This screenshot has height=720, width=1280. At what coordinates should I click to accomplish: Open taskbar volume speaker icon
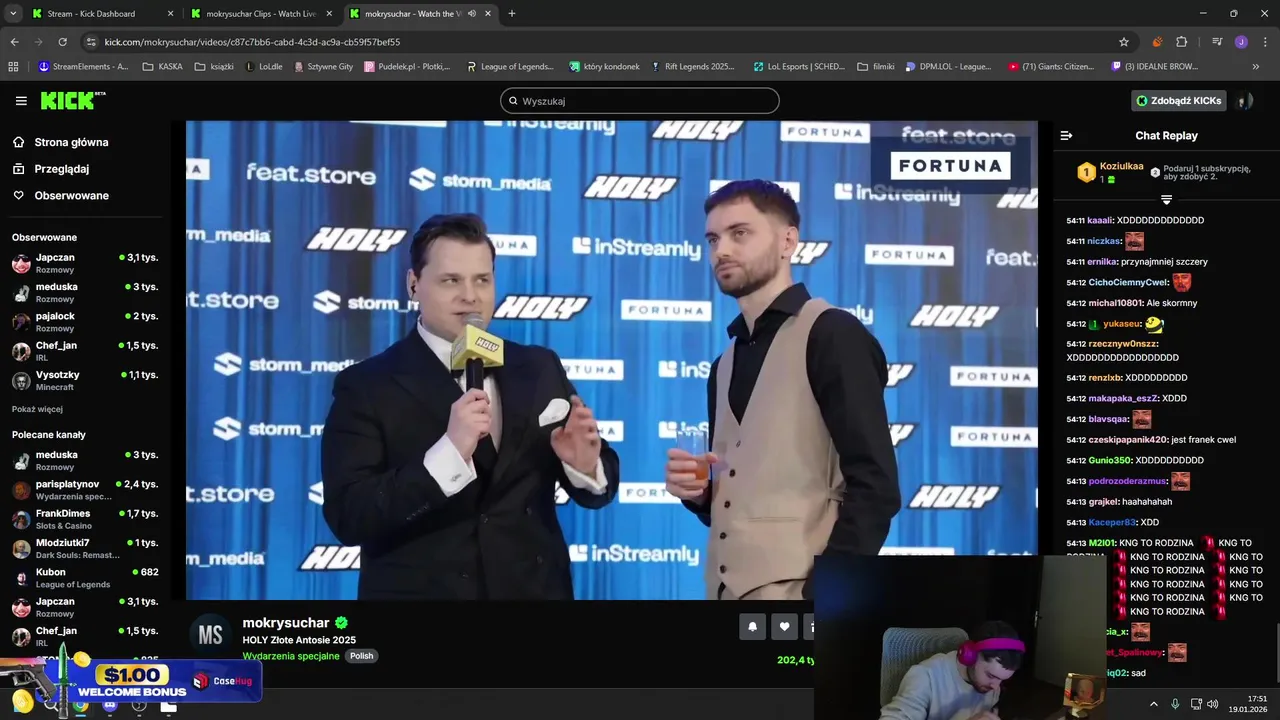(x=1212, y=704)
